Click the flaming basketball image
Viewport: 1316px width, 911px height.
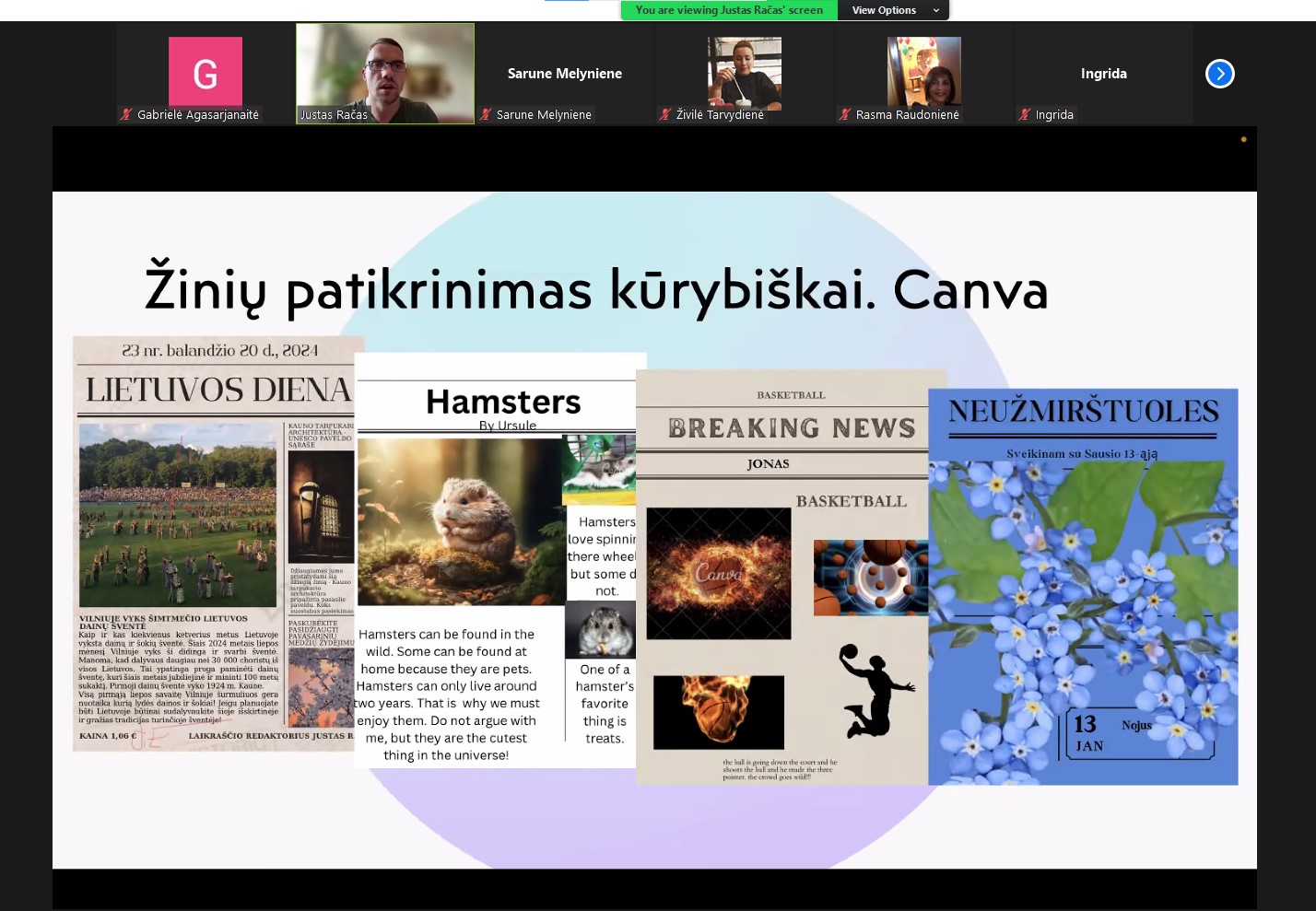[719, 712]
